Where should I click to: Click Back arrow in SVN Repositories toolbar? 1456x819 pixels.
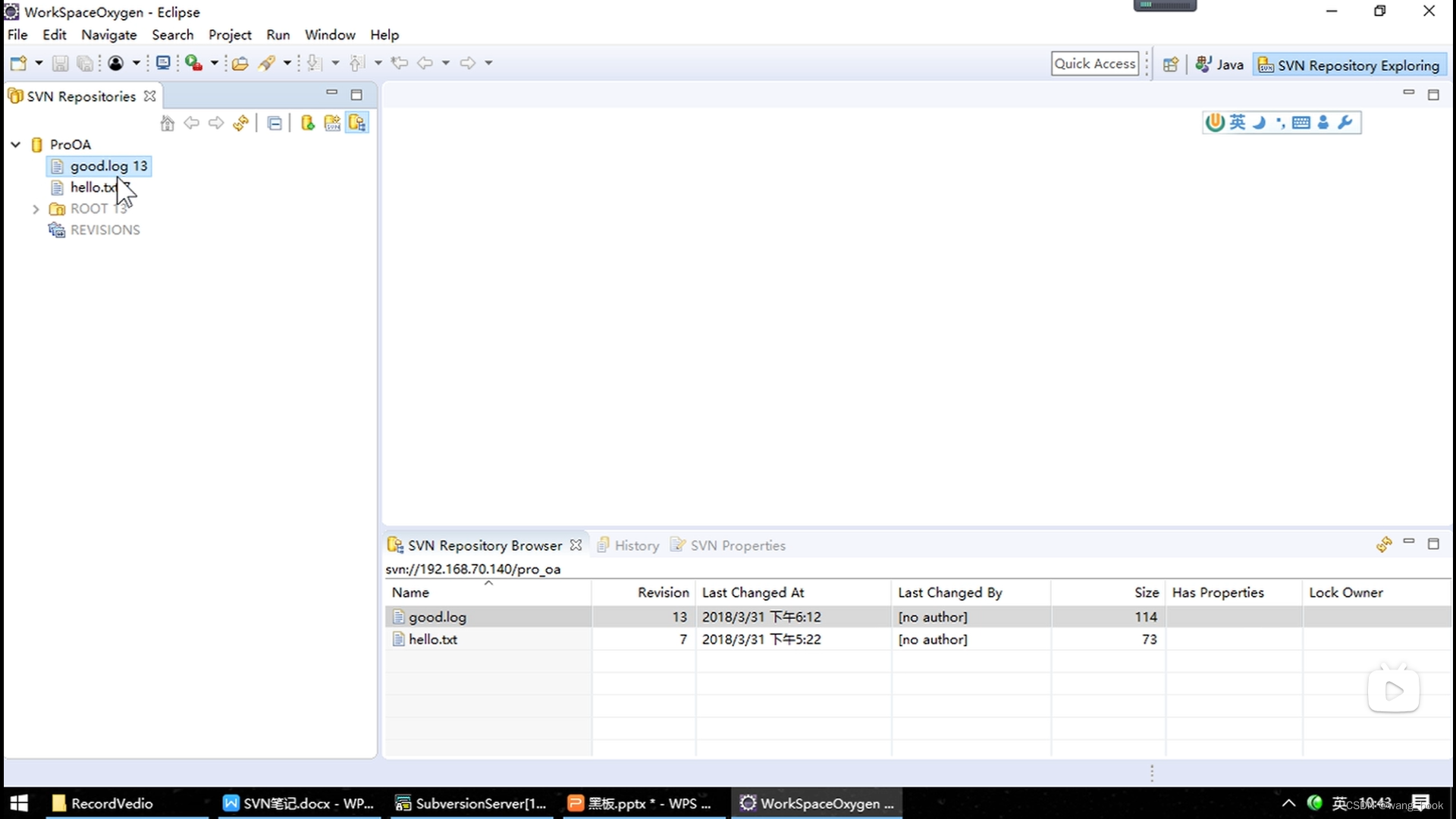(x=192, y=123)
